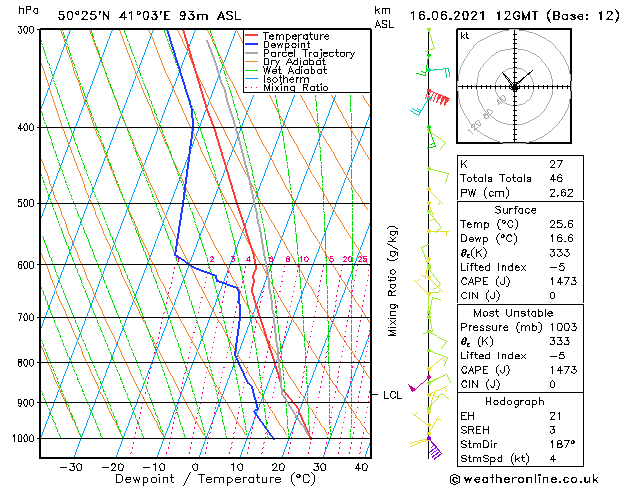
Task: Pick the Mixing Ratio legend entry
Action: [295, 88]
